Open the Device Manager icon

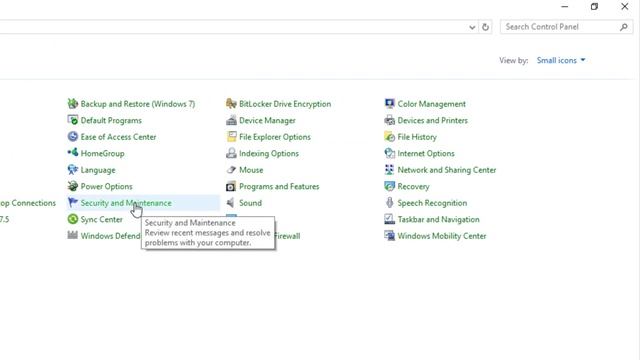point(231,120)
